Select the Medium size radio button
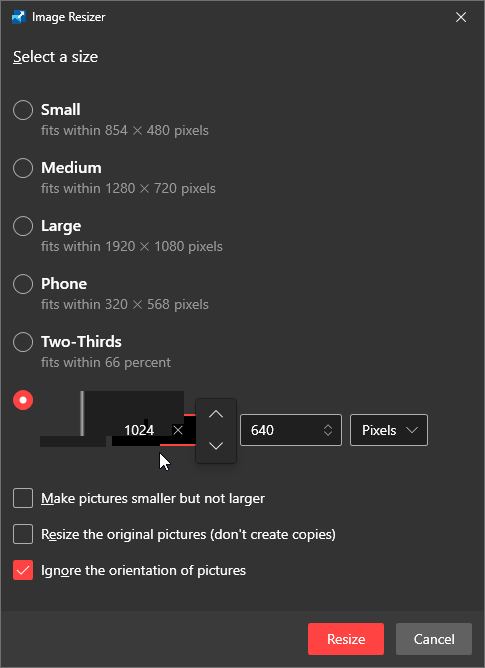 point(23,168)
